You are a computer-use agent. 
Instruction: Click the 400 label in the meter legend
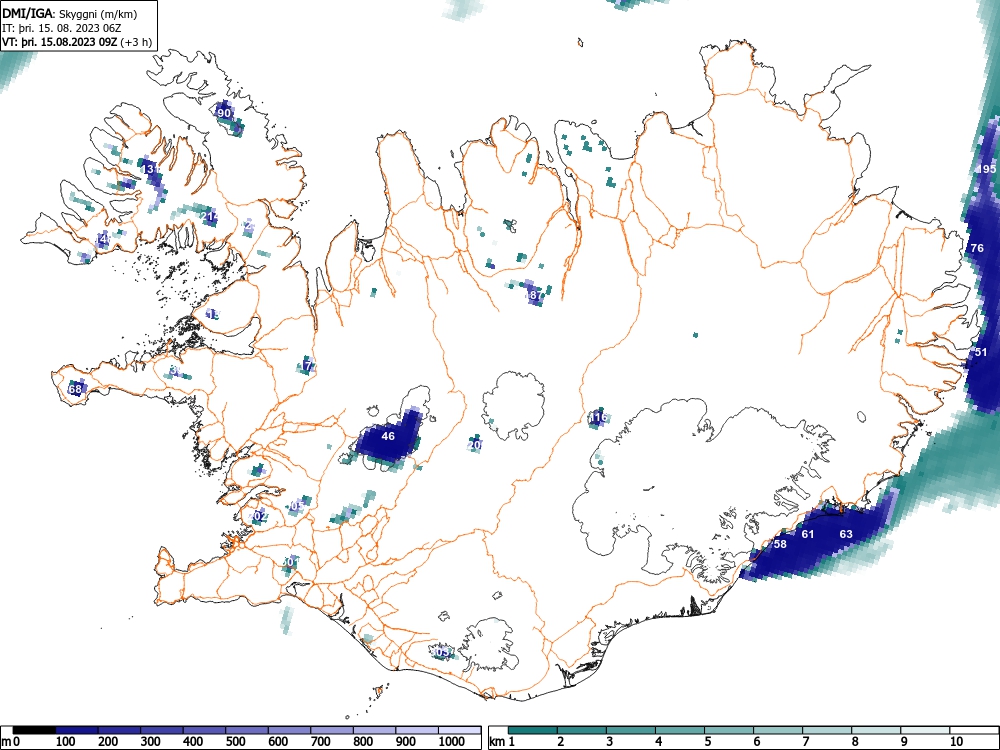193,742
